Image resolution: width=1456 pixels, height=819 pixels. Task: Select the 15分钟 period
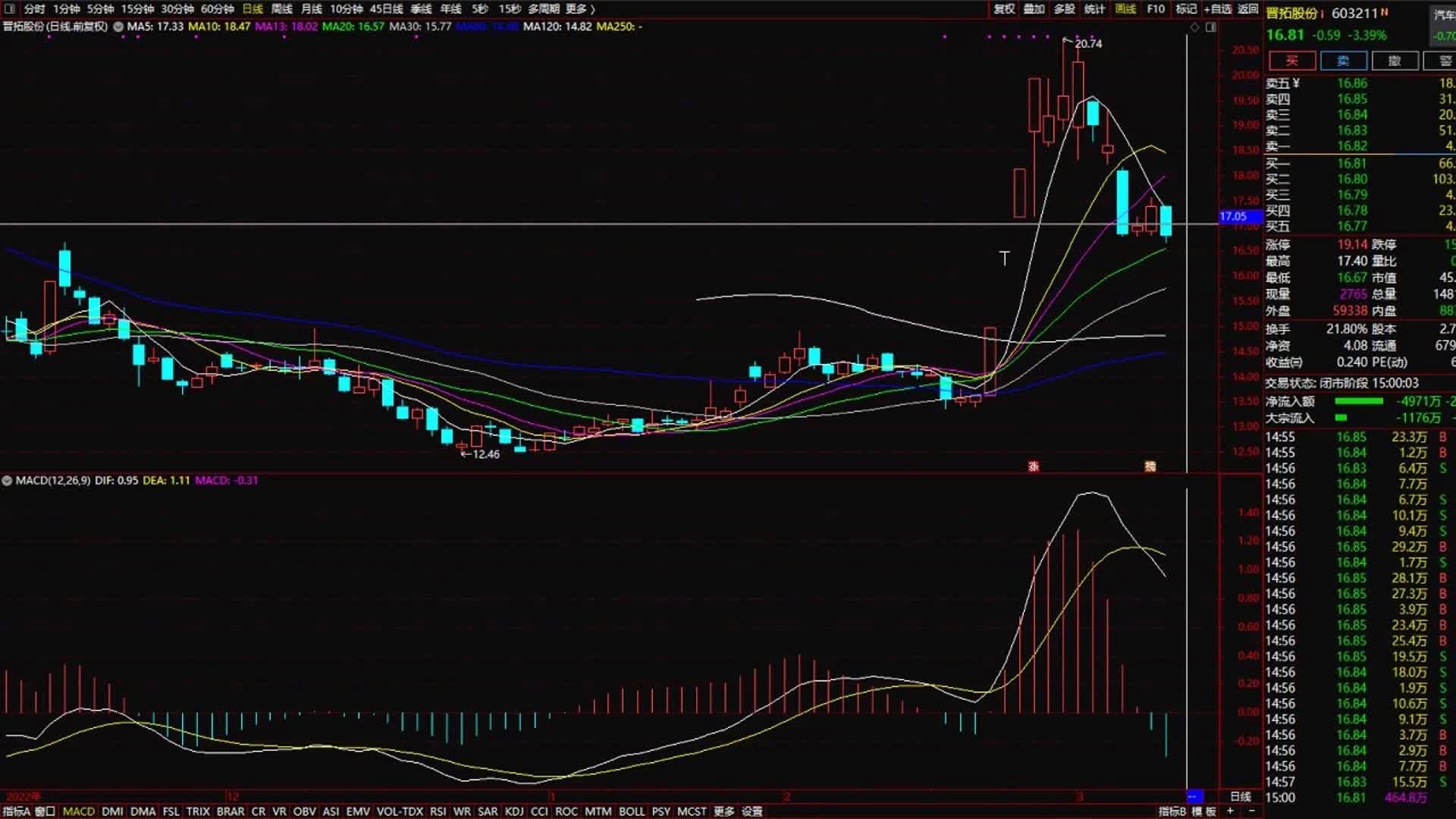[137, 9]
